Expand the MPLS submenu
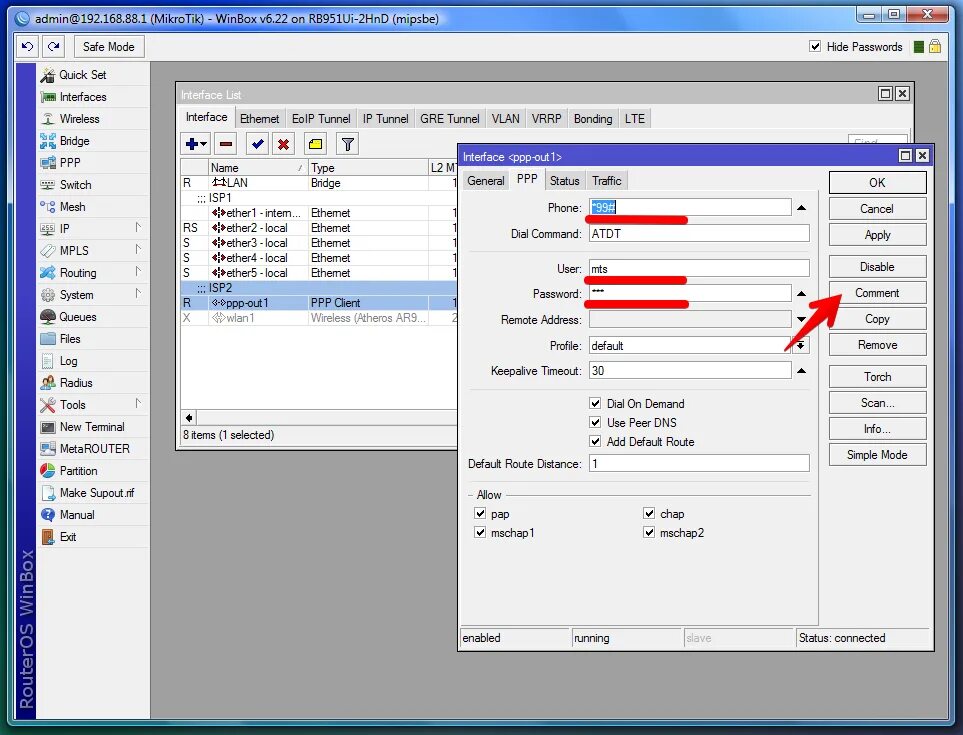 138,250
